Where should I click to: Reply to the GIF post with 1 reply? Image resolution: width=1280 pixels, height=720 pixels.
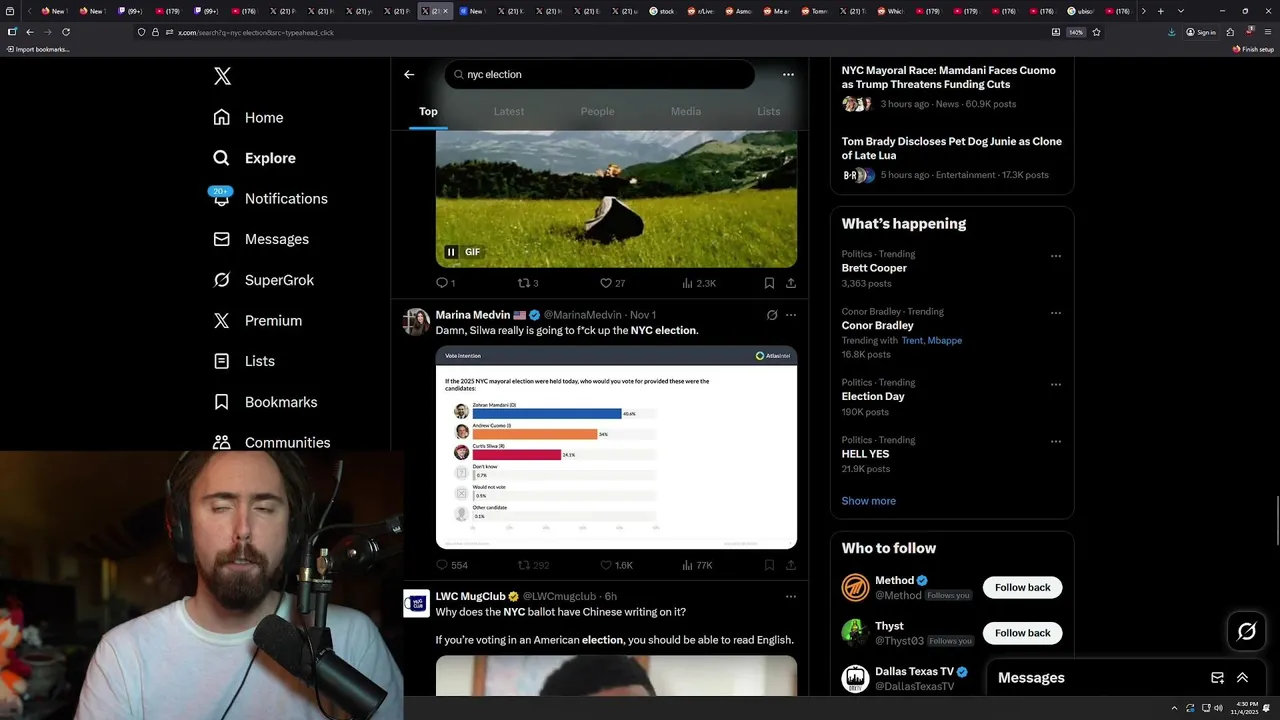[446, 283]
